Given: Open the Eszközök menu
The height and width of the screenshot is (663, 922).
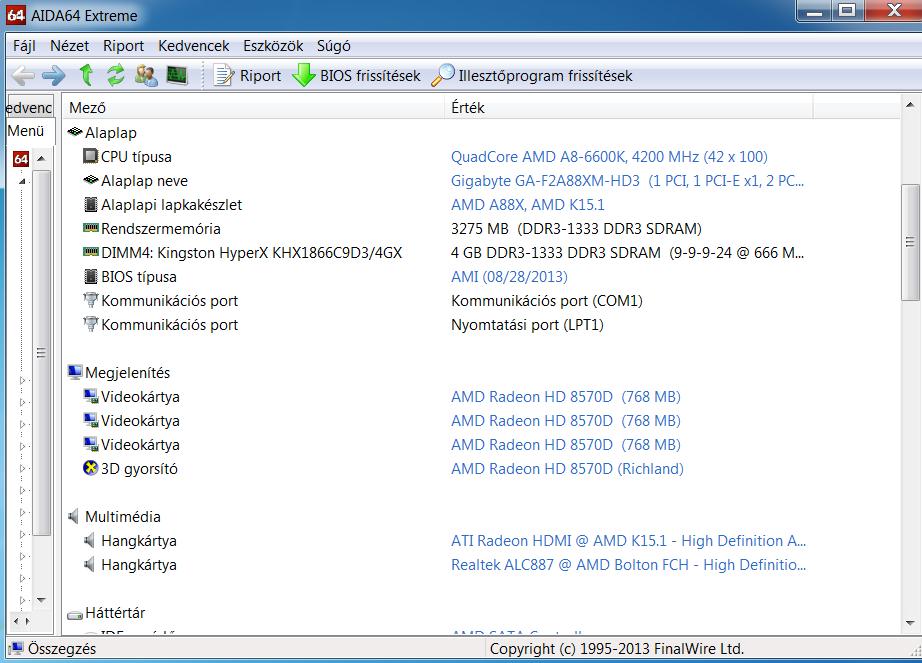Looking at the screenshot, I should pos(273,46).
